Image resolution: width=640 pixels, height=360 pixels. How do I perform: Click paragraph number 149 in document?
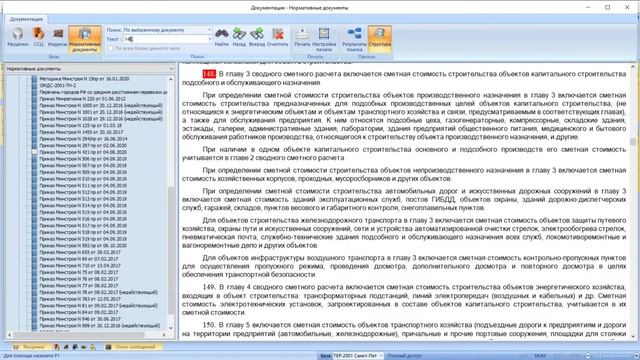[x=209, y=287]
